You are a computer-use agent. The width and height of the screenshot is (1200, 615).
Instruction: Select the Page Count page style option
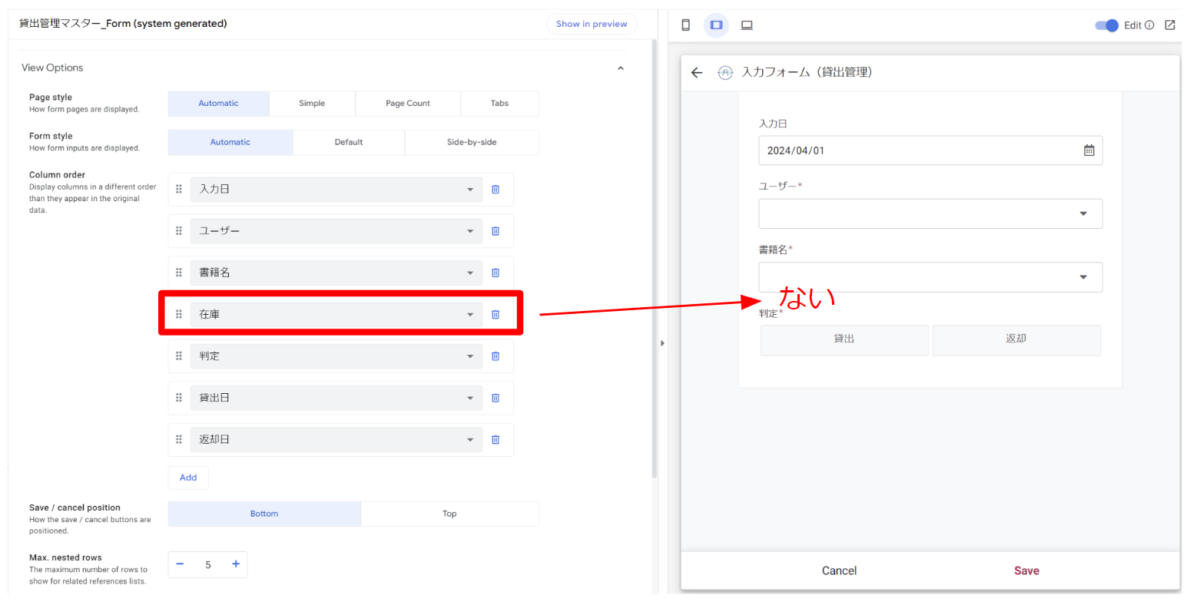click(x=407, y=103)
